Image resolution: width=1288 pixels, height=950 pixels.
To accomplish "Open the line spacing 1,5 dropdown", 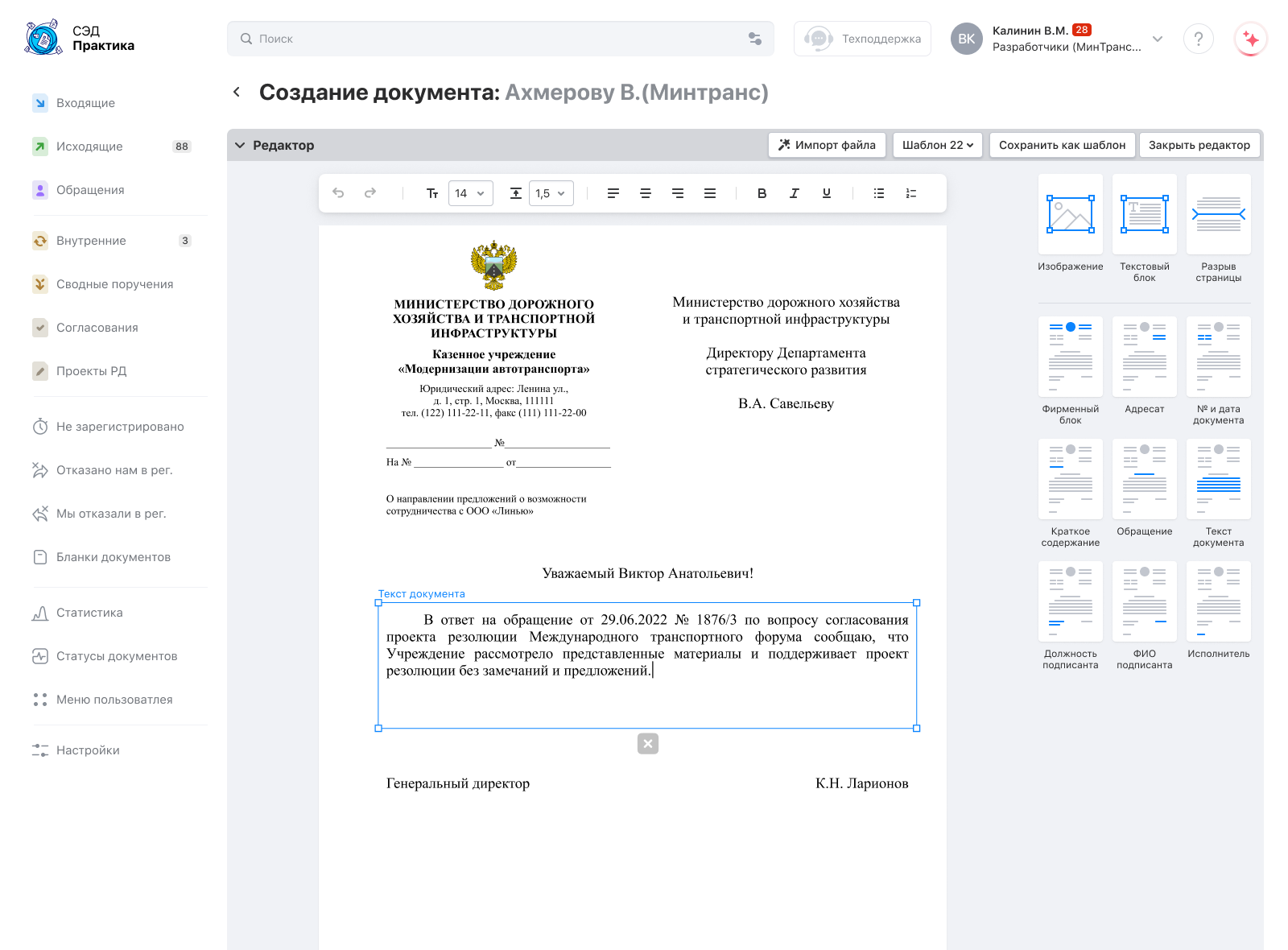I will pyautogui.click(x=551, y=193).
